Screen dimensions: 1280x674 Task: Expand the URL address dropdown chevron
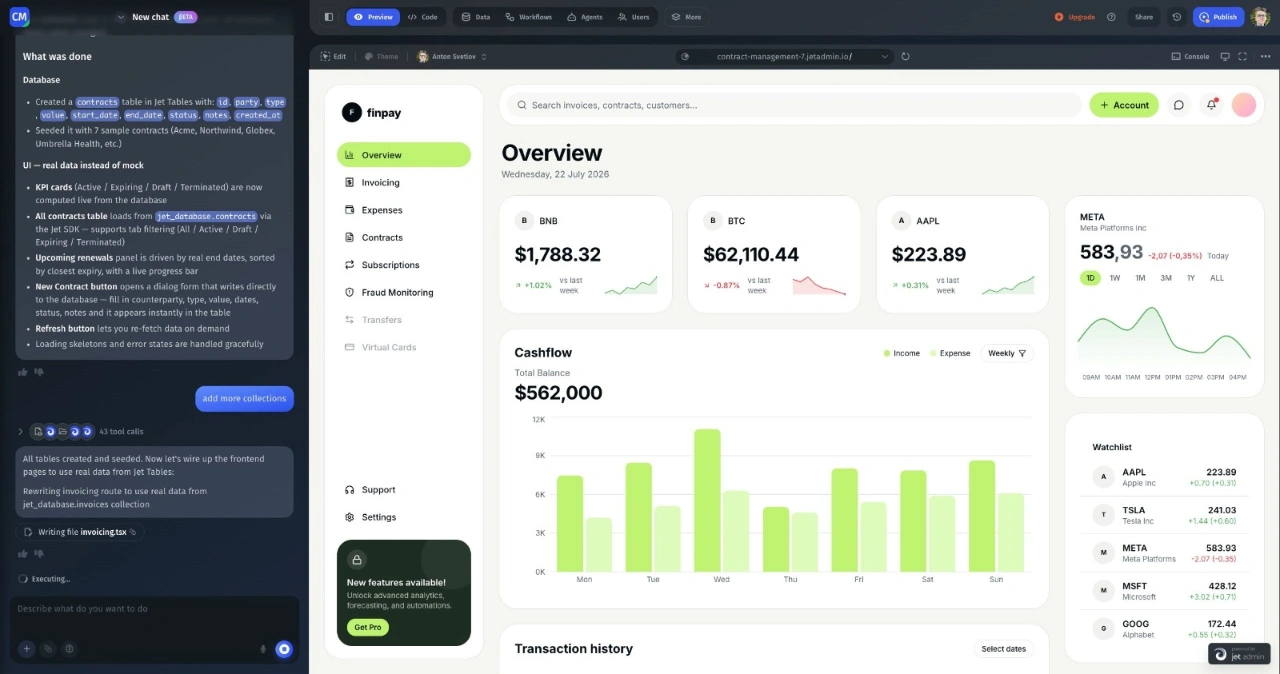pos(884,56)
